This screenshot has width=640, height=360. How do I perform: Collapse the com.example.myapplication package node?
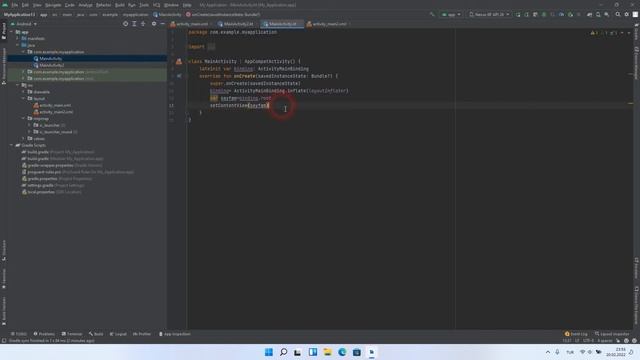(x=24, y=52)
